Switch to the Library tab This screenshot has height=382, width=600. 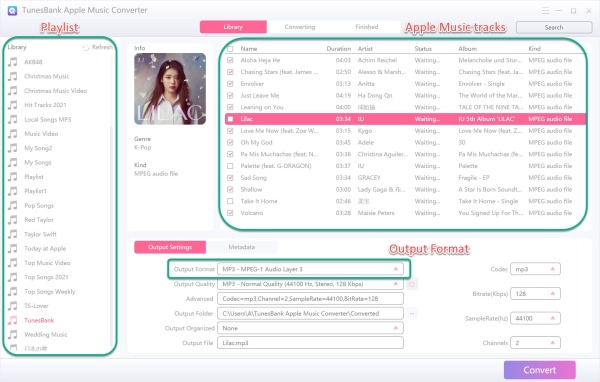point(233,27)
